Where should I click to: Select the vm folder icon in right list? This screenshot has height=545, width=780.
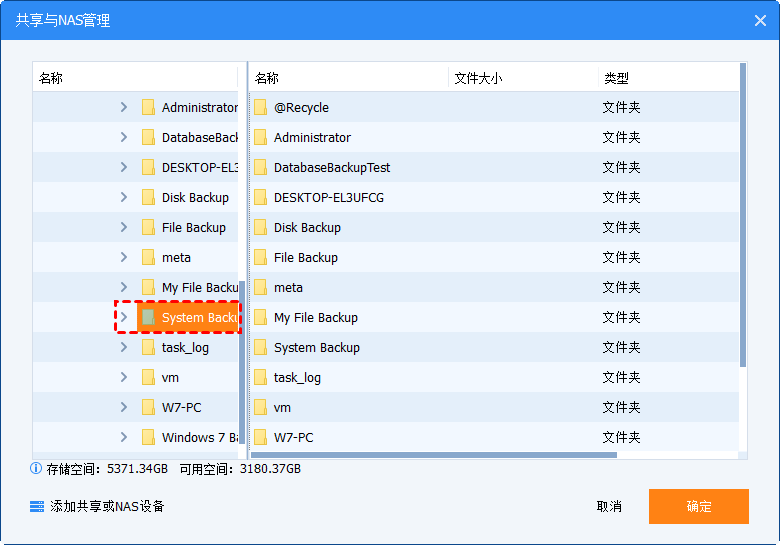click(260, 408)
